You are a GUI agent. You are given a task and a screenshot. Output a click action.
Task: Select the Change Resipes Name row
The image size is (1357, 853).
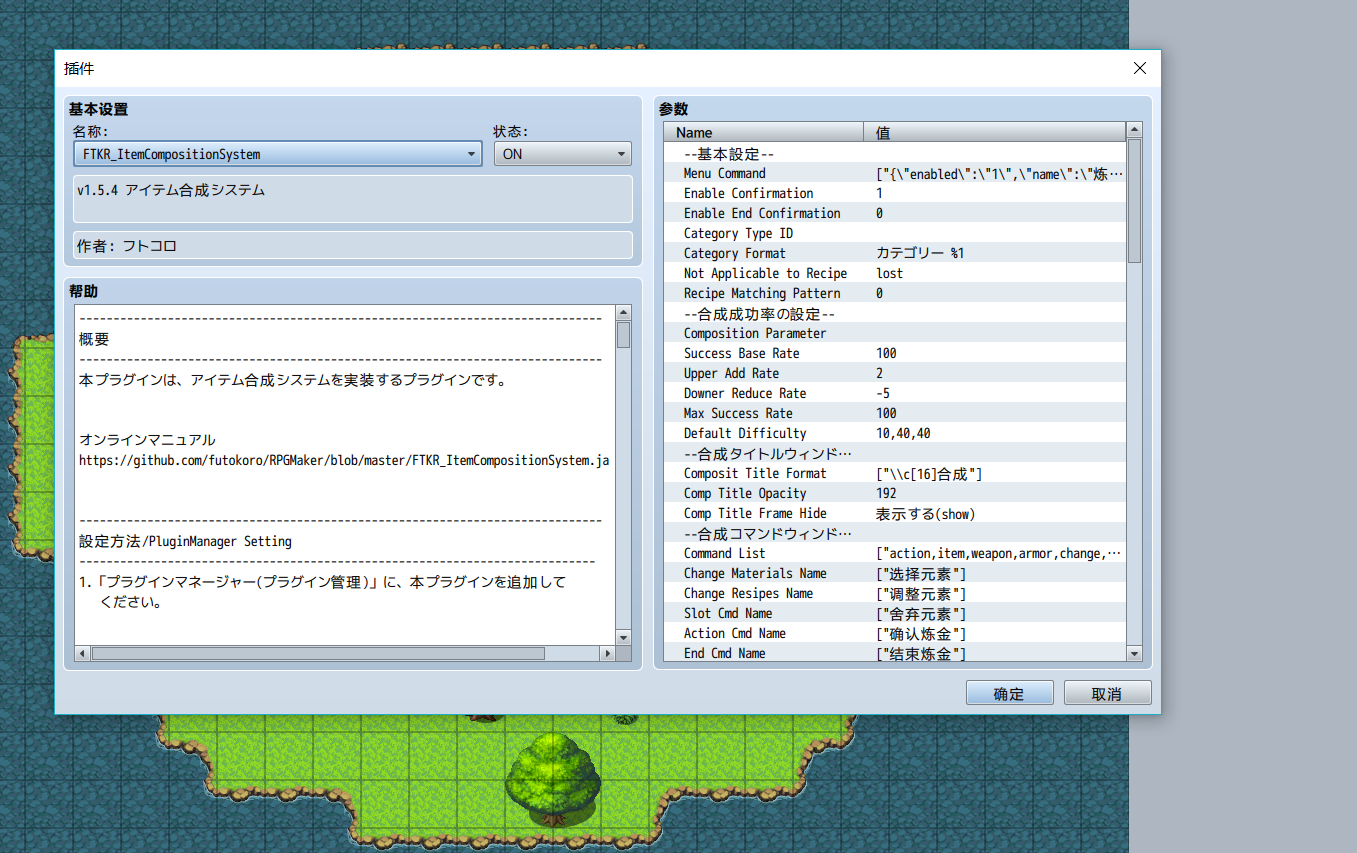(x=895, y=593)
